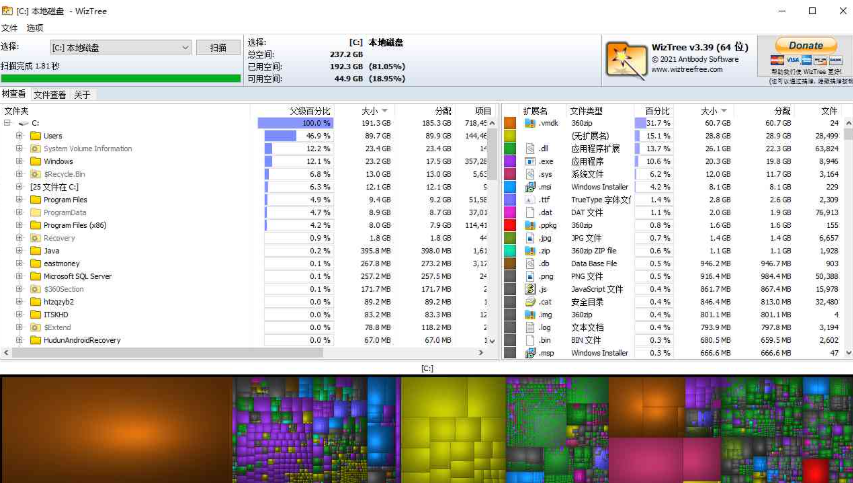Image resolution: width=853 pixels, height=483 pixels.
Task: Switch to the 文件查看 tab
Action: tap(50, 95)
